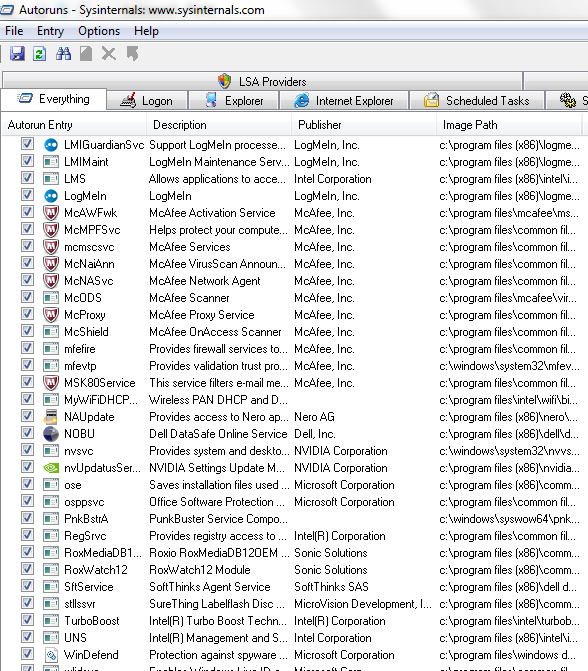Click the Delete X toolbar icon

pyautogui.click(x=109, y=53)
